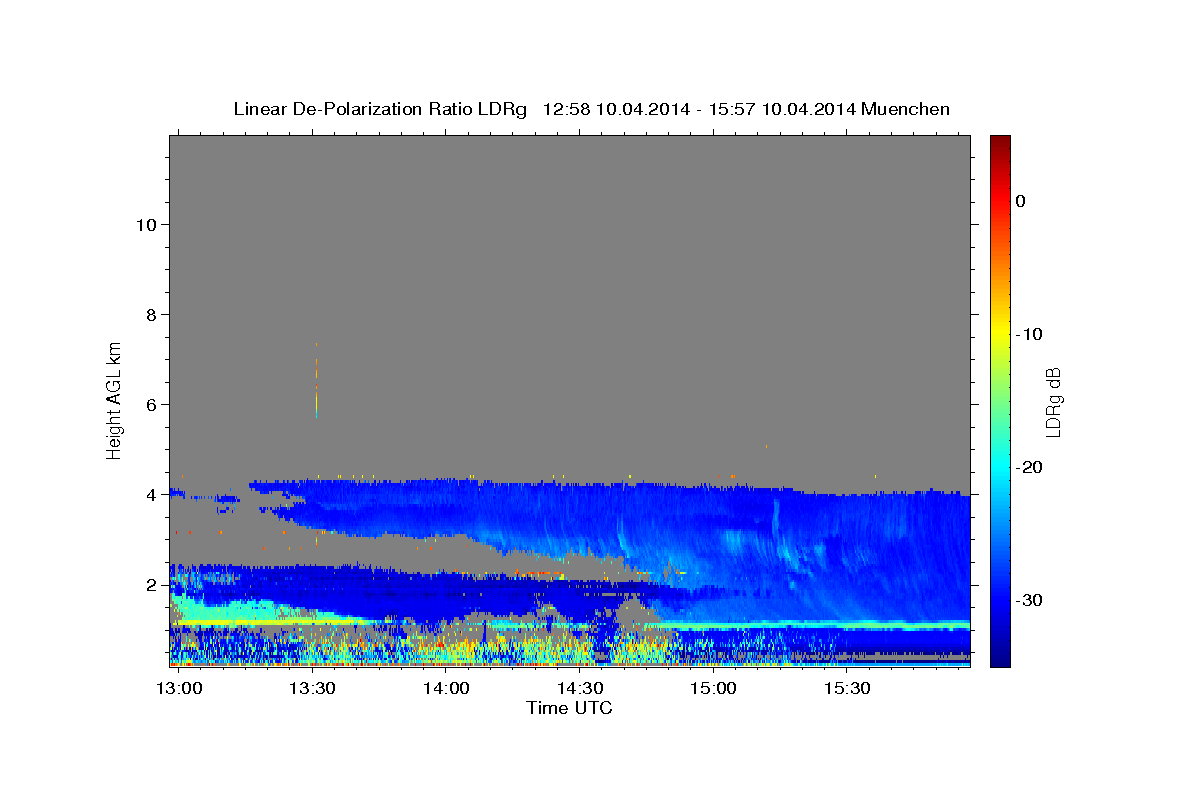Click the colorbar value -20
The width and height of the screenshot is (1200, 800).
1030,467
